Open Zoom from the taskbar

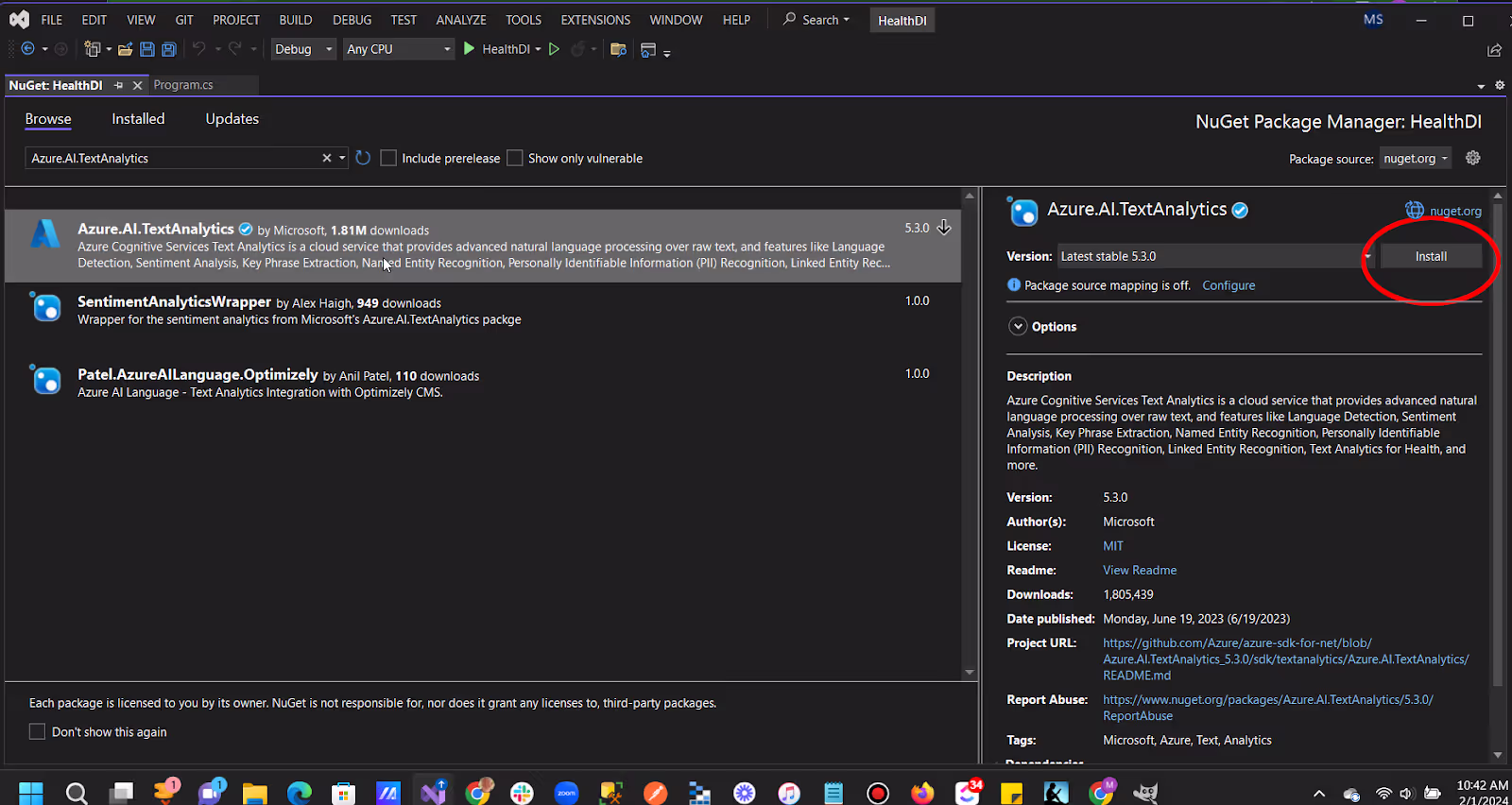[566, 793]
